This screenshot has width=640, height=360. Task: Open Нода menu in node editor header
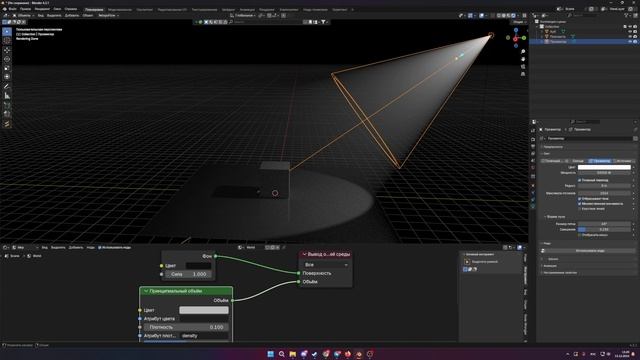(x=90, y=247)
